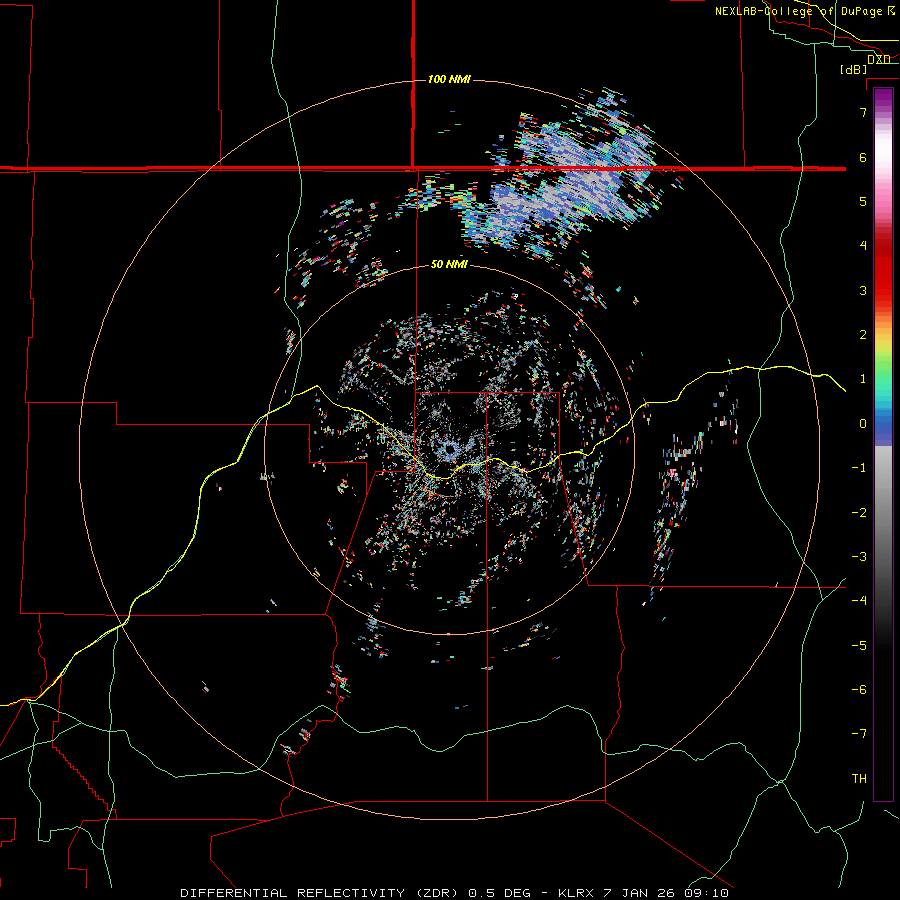Viewport: 900px width, 900px height.
Task: Click the Differential Reflectivity caption text
Action: click(x=454, y=893)
